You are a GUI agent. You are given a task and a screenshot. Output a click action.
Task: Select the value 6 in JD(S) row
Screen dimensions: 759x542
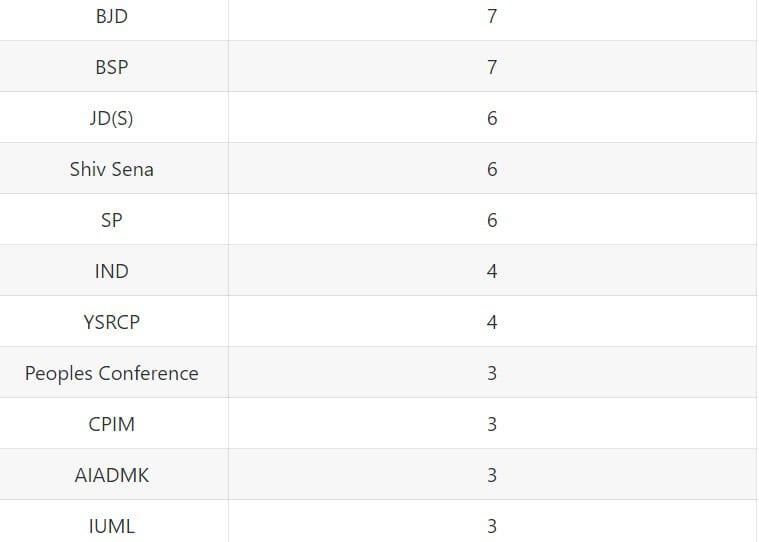tap(492, 118)
